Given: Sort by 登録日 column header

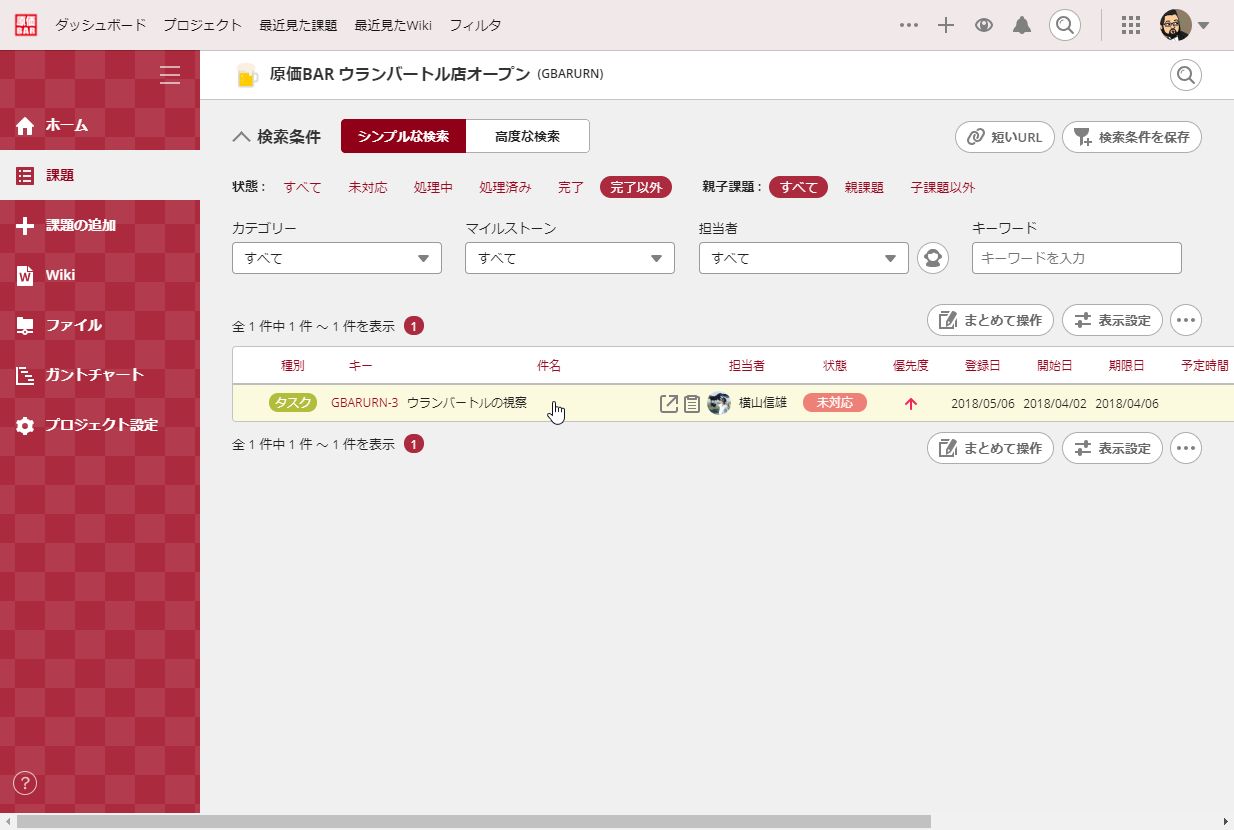Looking at the screenshot, I should [x=982, y=366].
